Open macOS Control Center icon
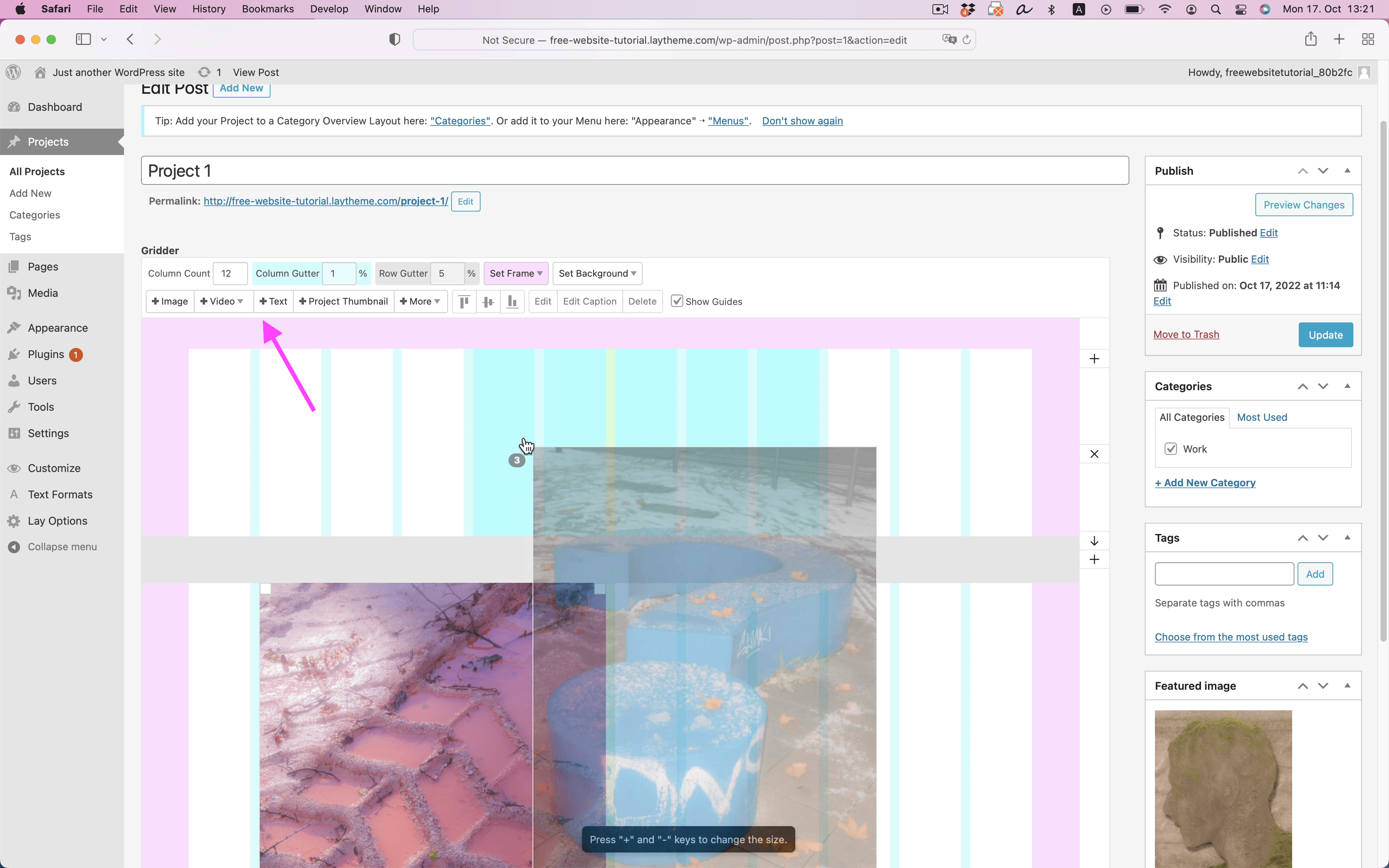The image size is (1389, 868). click(x=1241, y=9)
